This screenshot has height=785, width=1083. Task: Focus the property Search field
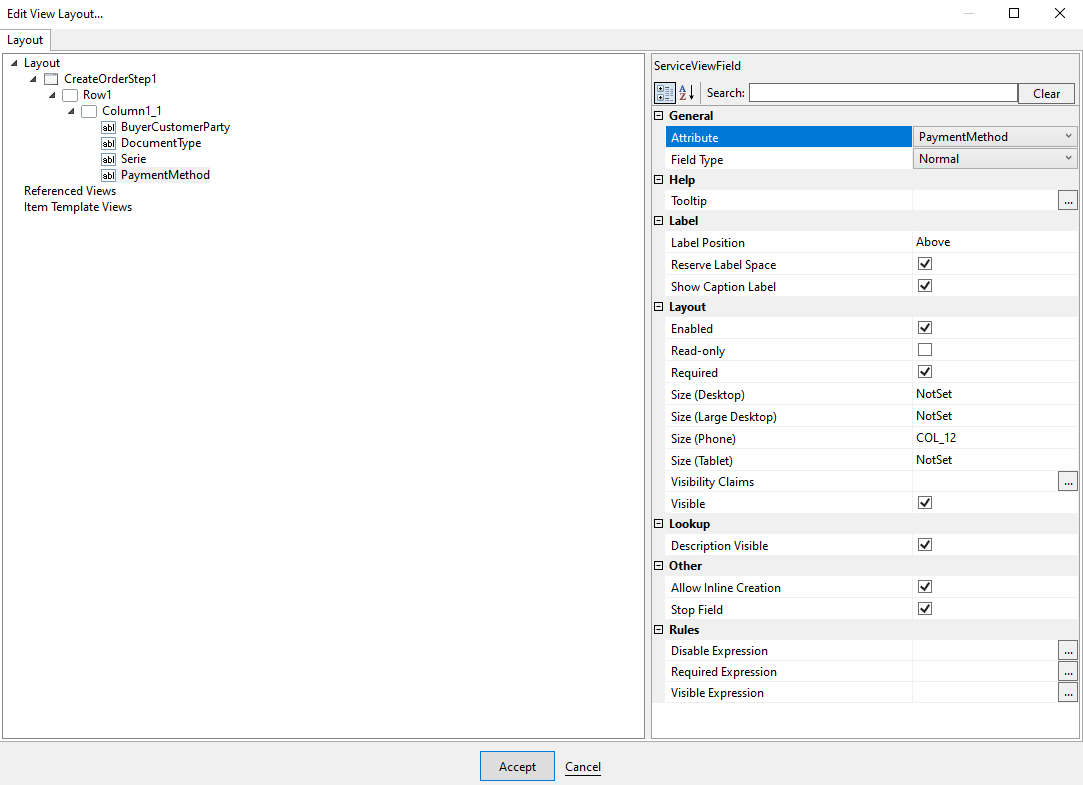click(883, 93)
